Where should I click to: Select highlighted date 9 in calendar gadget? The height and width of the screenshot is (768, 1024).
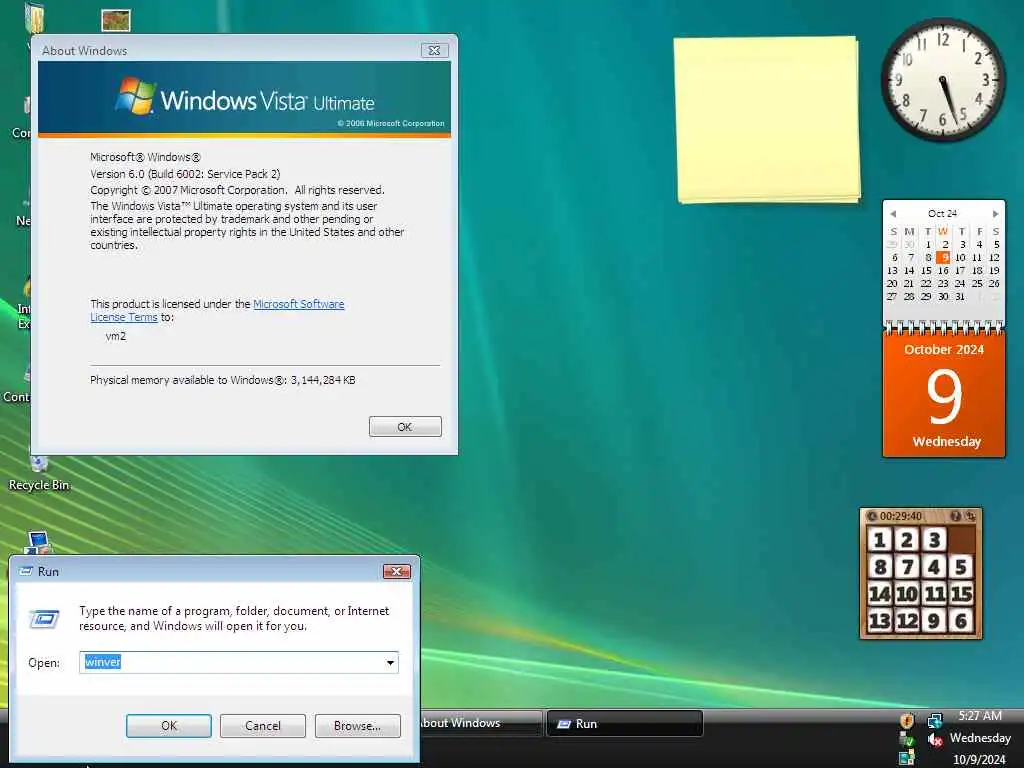(x=943, y=257)
